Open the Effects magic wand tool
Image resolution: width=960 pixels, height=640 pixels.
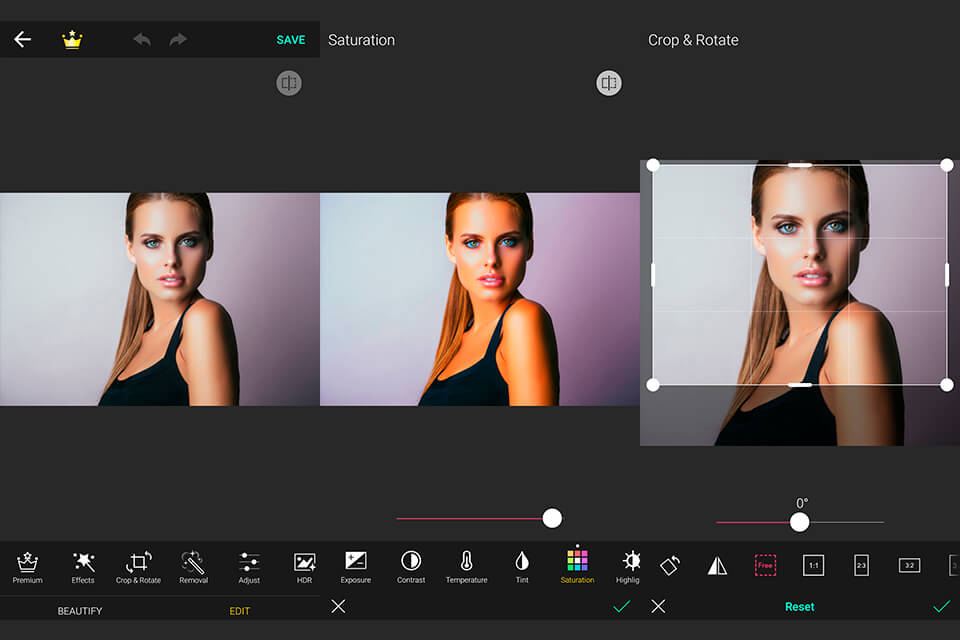(83, 566)
